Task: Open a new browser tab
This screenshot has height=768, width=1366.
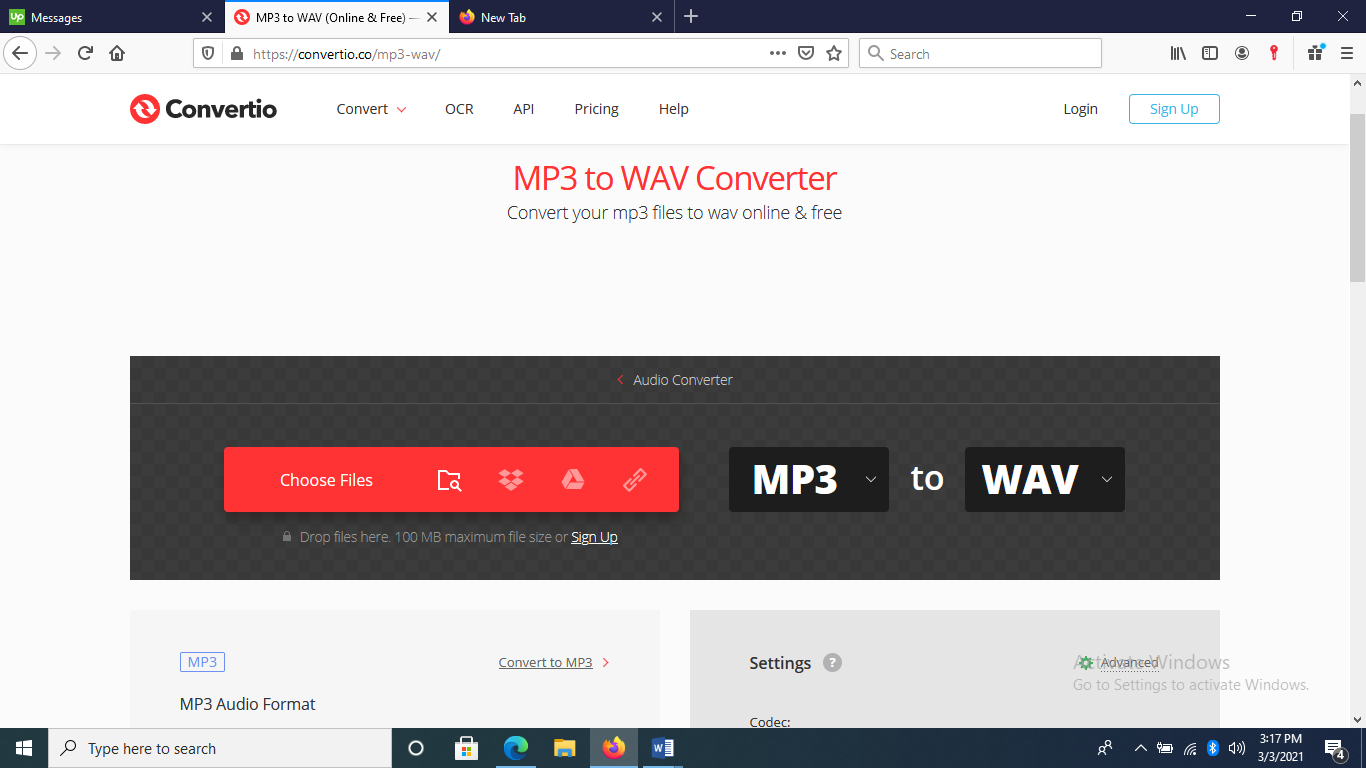Action: click(x=691, y=16)
